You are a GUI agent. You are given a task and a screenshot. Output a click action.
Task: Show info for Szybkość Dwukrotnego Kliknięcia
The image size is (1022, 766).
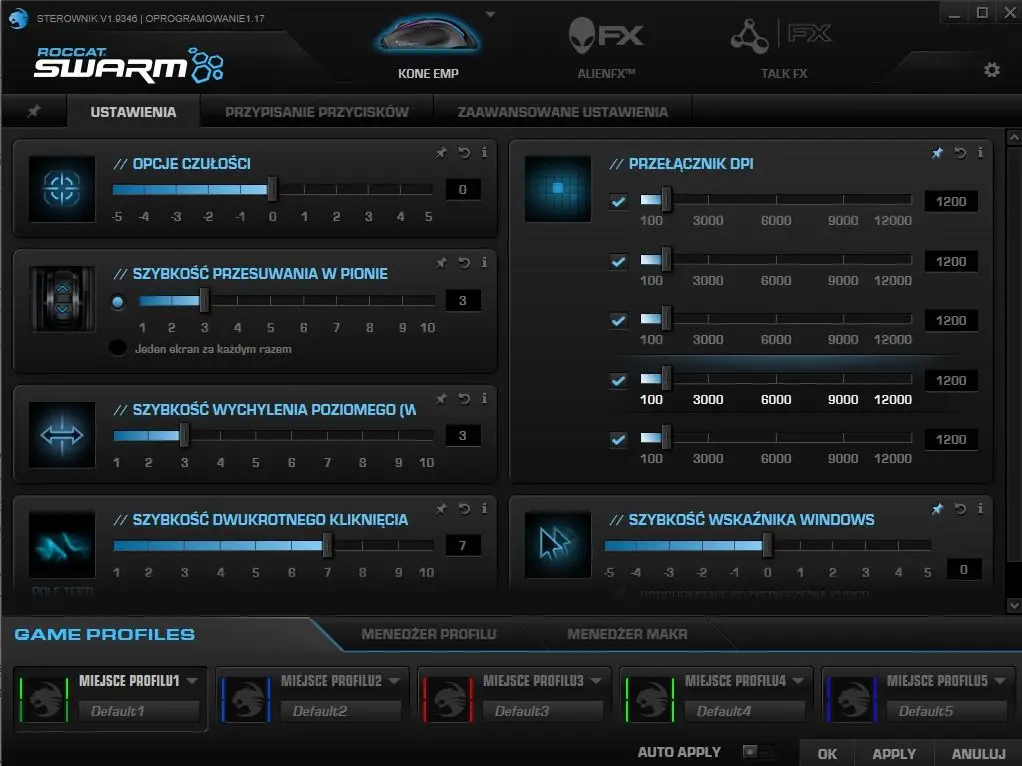pyautogui.click(x=485, y=509)
